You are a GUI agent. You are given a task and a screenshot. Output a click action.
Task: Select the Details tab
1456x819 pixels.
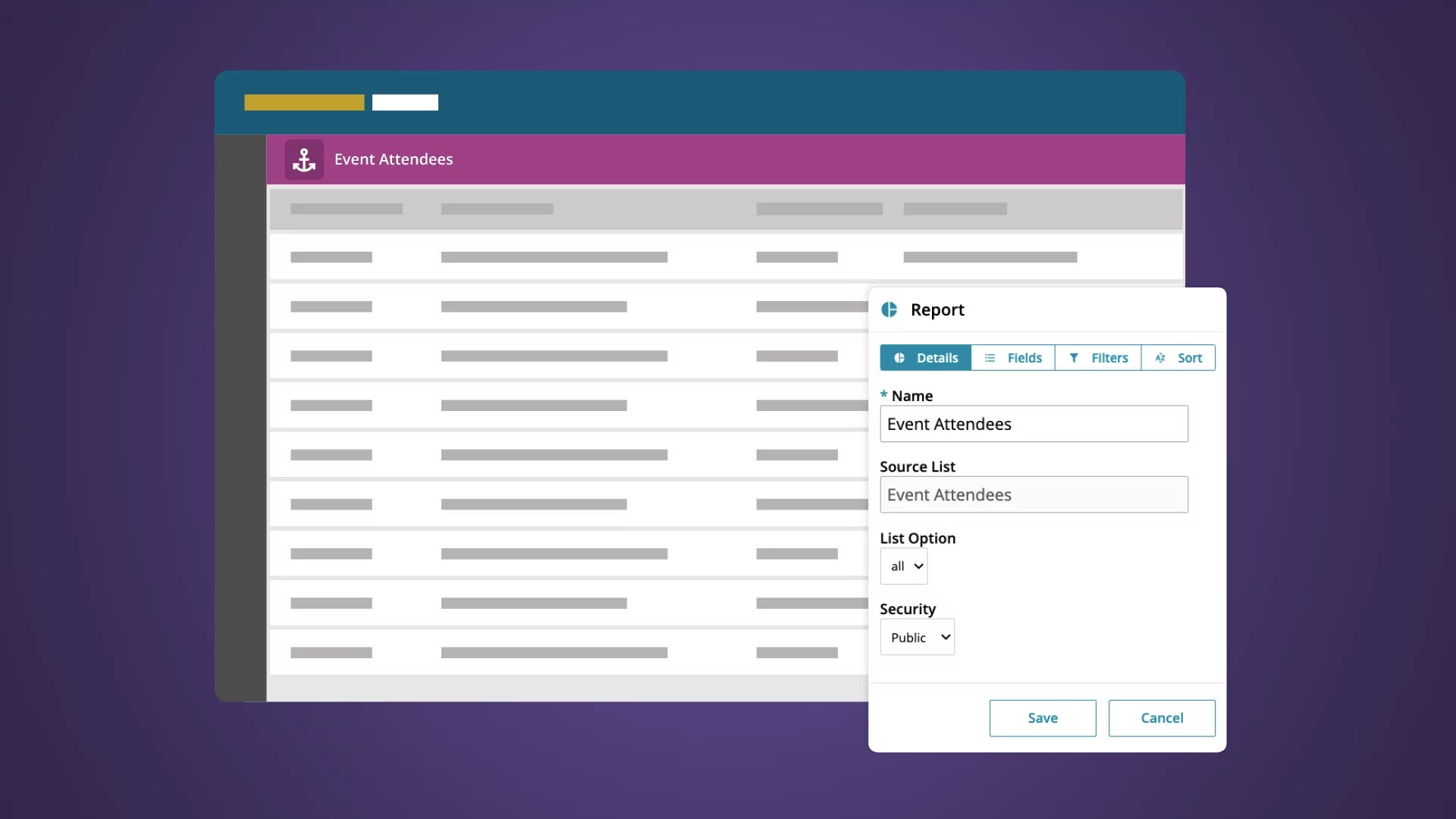pyautogui.click(x=925, y=357)
